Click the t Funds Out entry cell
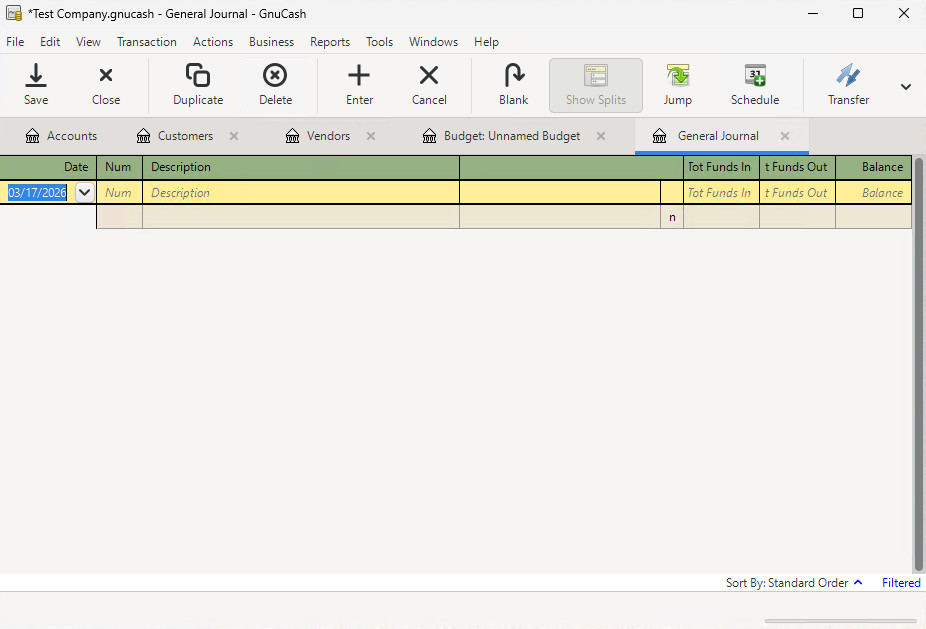 click(797, 193)
